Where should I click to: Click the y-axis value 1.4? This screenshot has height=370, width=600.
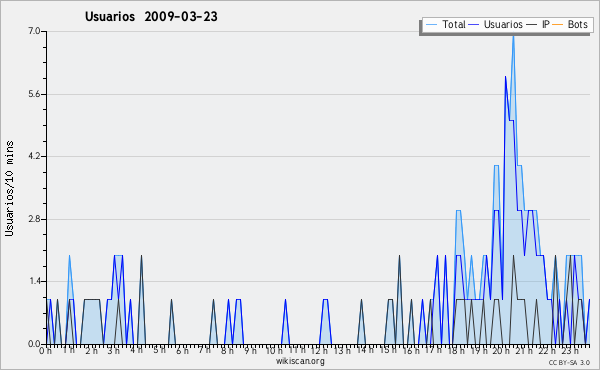click(x=34, y=282)
